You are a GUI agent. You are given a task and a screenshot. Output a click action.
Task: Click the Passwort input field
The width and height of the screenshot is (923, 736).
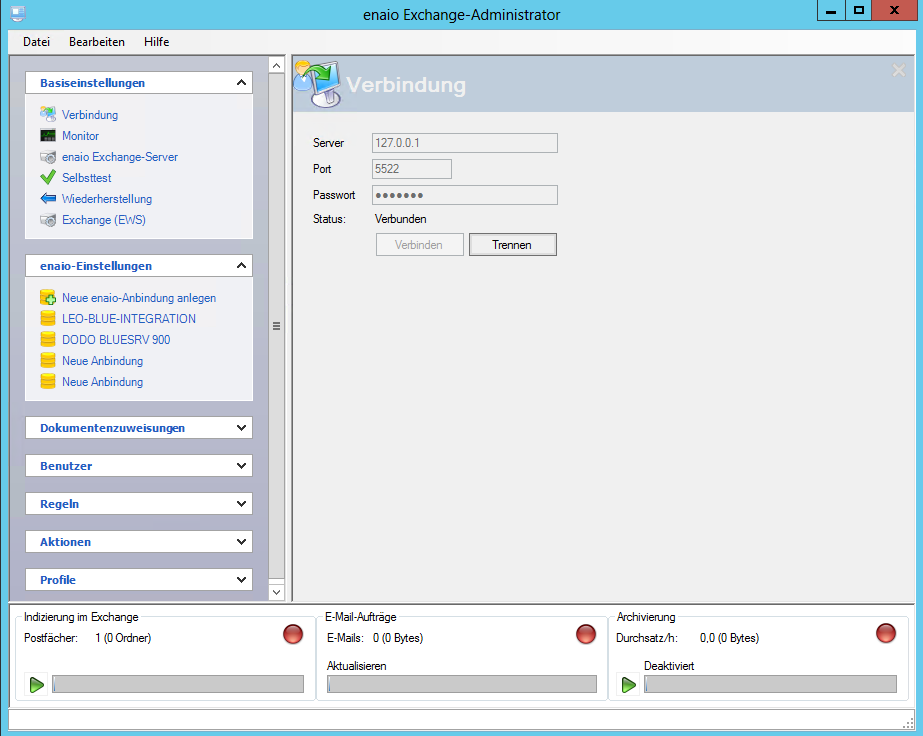464,195
